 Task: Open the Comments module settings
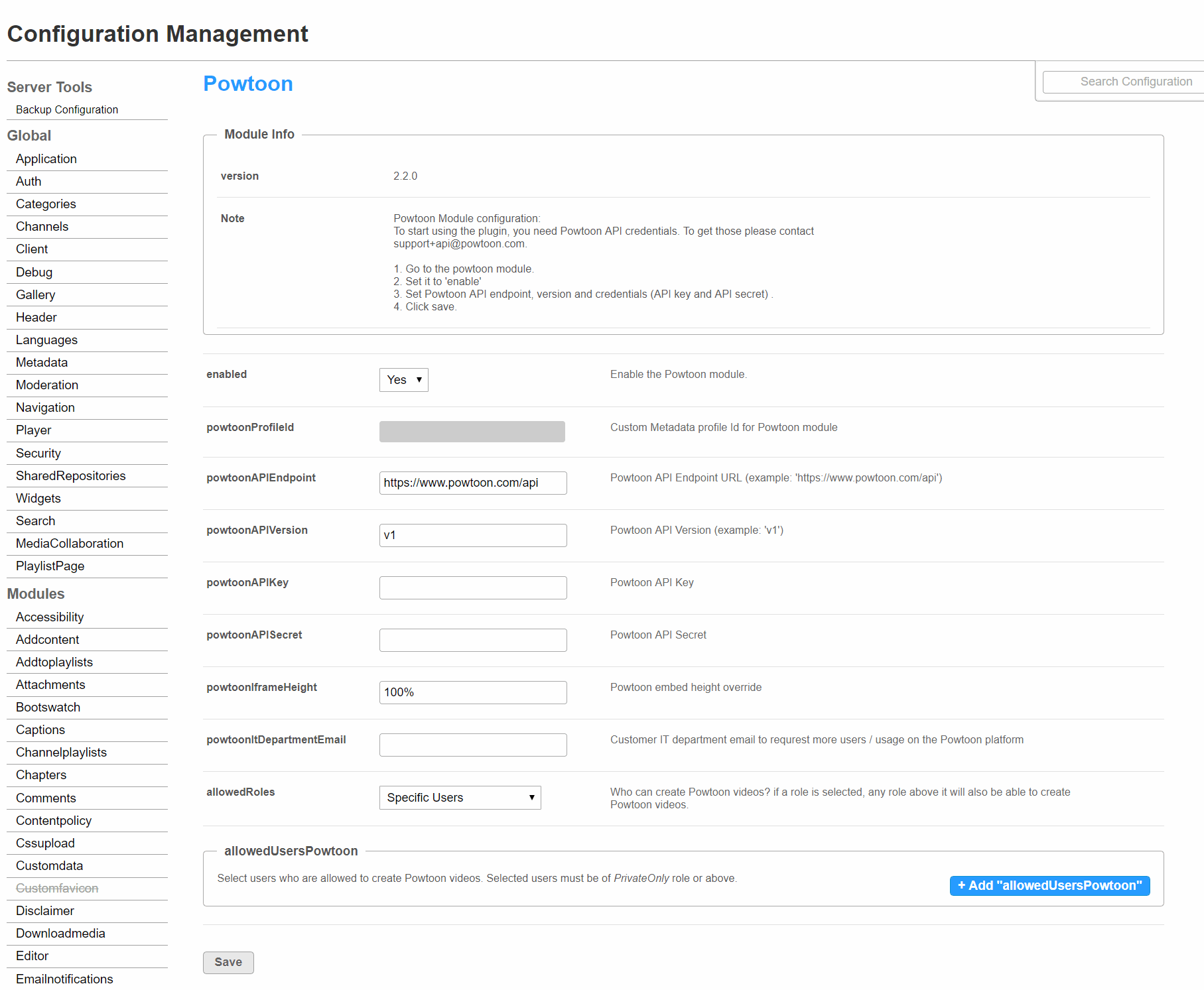[46, 798]
